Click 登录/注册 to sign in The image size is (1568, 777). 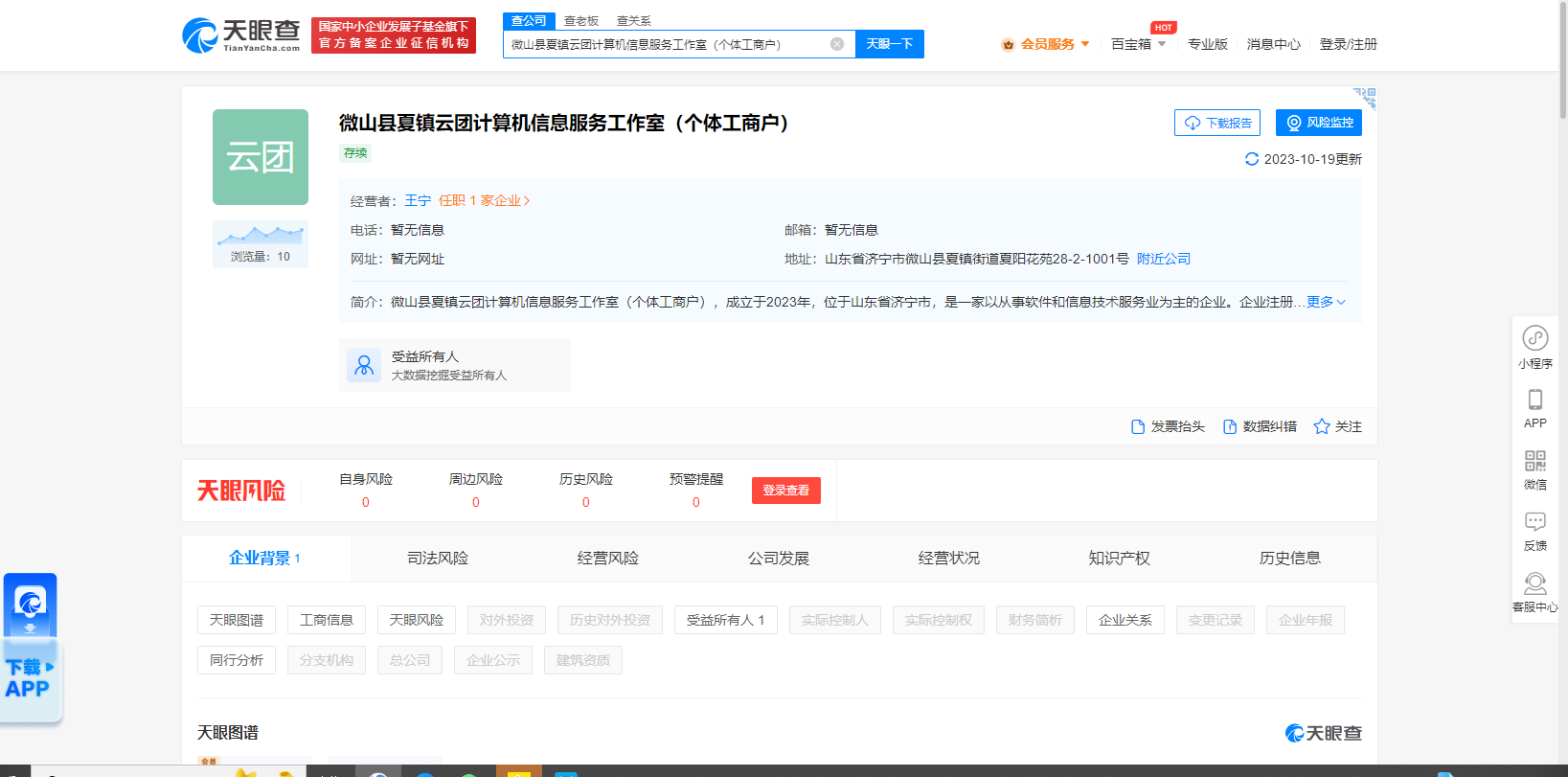pos(1349,44)
